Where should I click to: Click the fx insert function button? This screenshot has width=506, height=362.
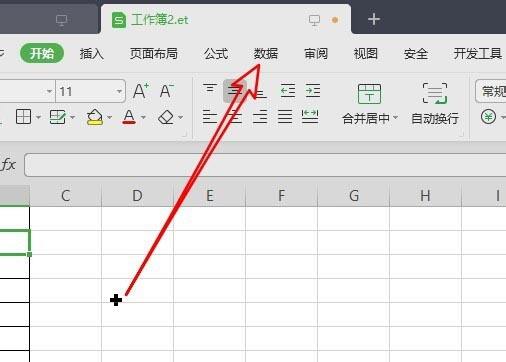click(x=8, y=165)
